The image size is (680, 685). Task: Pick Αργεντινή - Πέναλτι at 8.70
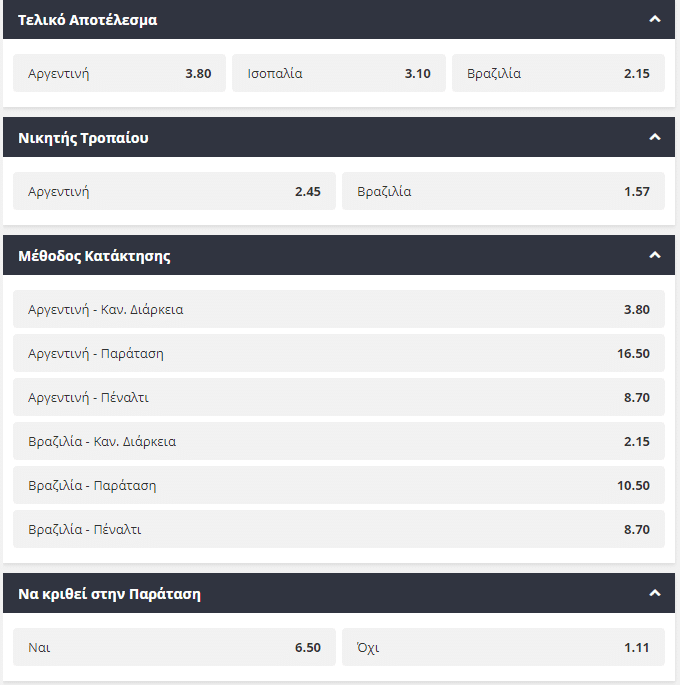[x=339, y=397]
